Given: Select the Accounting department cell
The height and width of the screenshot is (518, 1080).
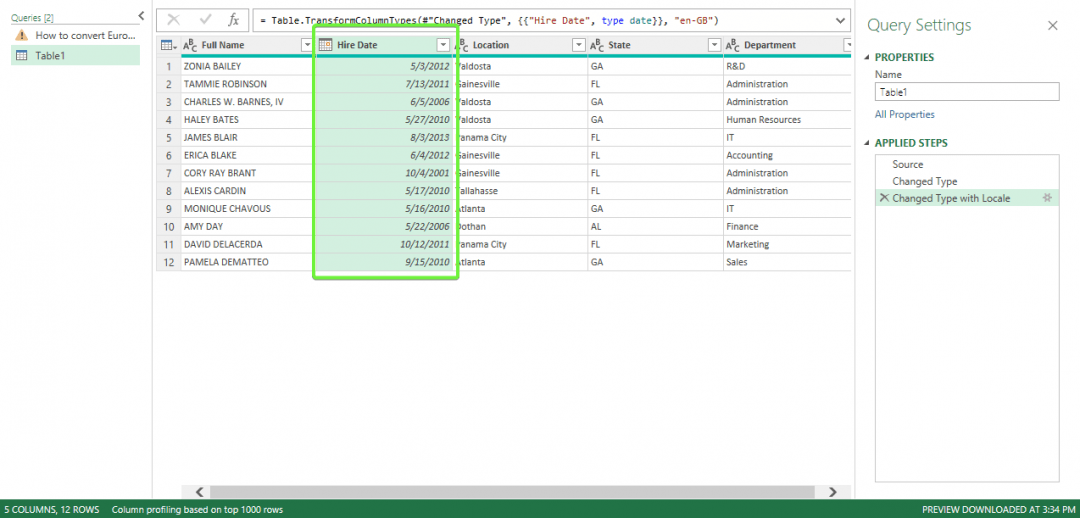Looking at the screenshot, I should point(787,156).
